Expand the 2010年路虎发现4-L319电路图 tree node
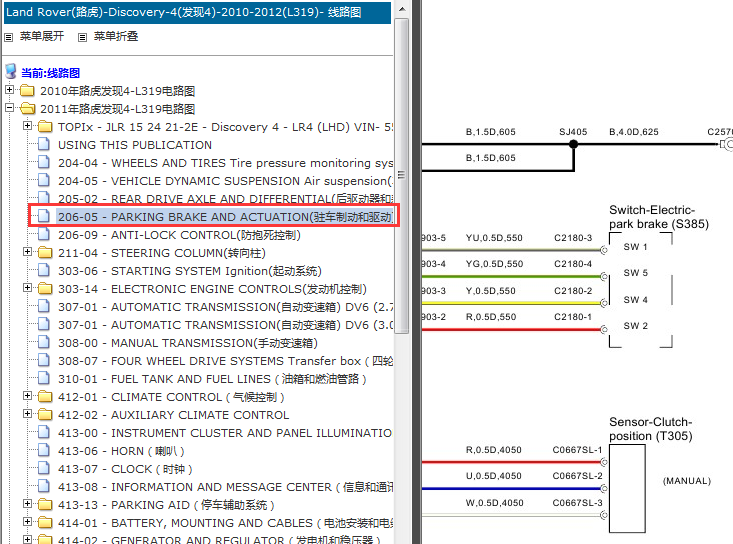733x544 pixels. 9,89
